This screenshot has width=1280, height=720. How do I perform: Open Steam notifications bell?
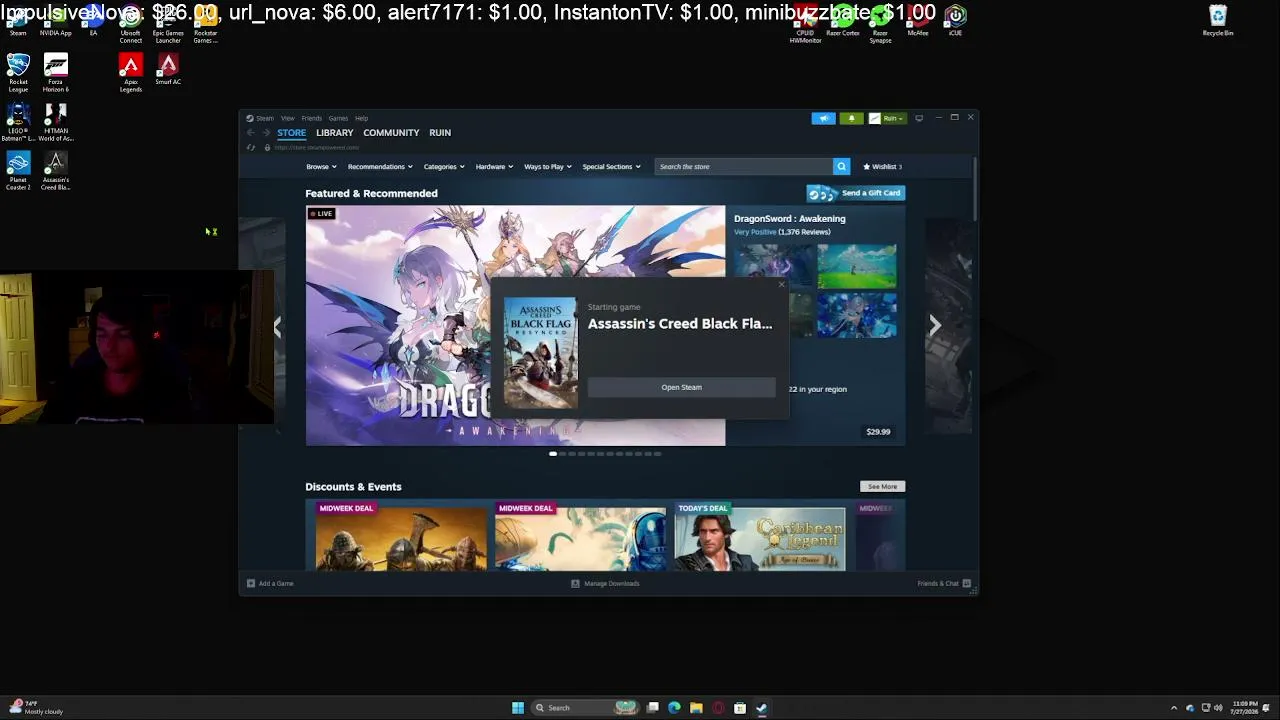tap(852, 118)
